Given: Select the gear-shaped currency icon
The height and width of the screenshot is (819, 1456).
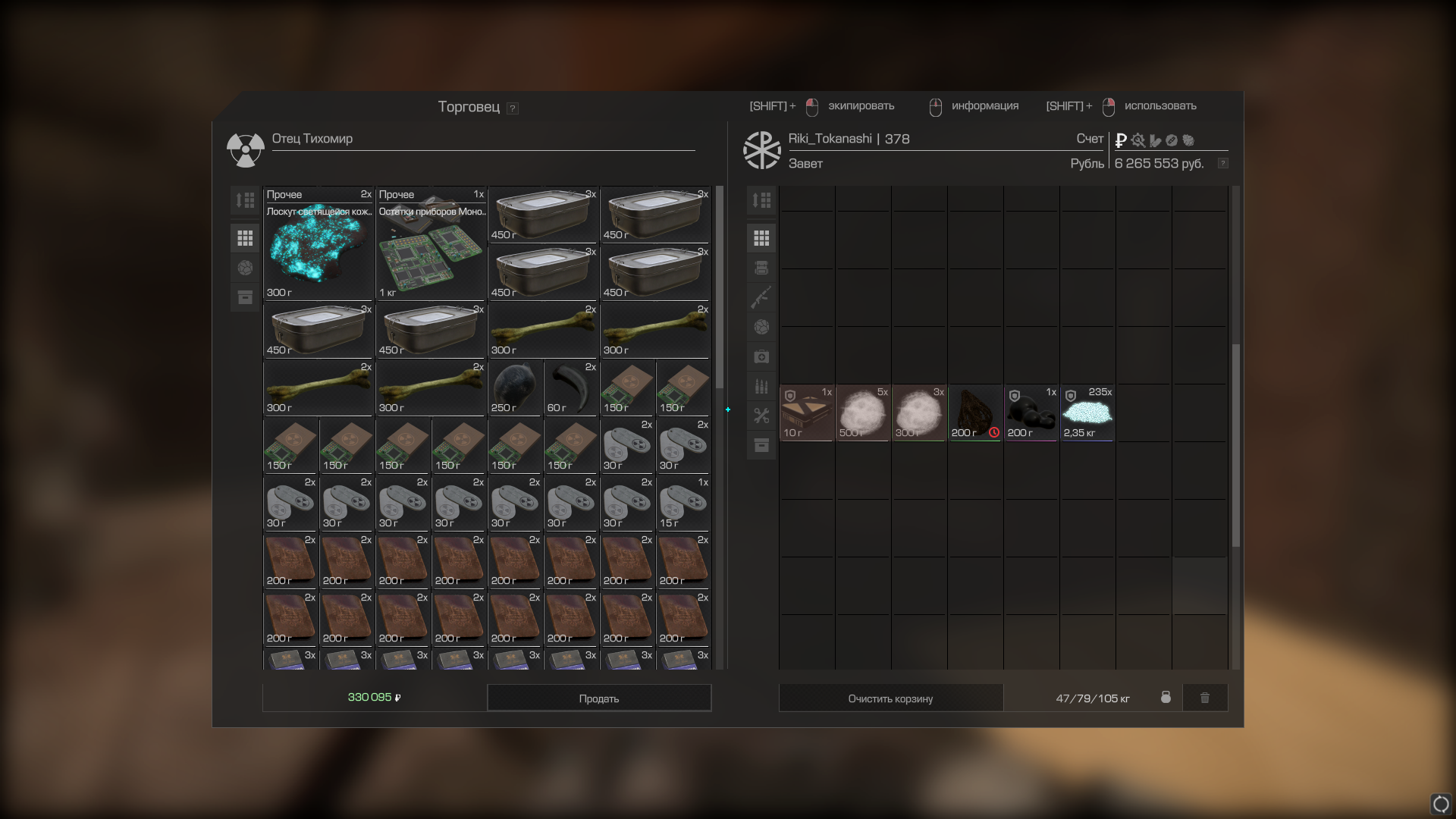Looking at the screenshot, I should pos(1137,140).
